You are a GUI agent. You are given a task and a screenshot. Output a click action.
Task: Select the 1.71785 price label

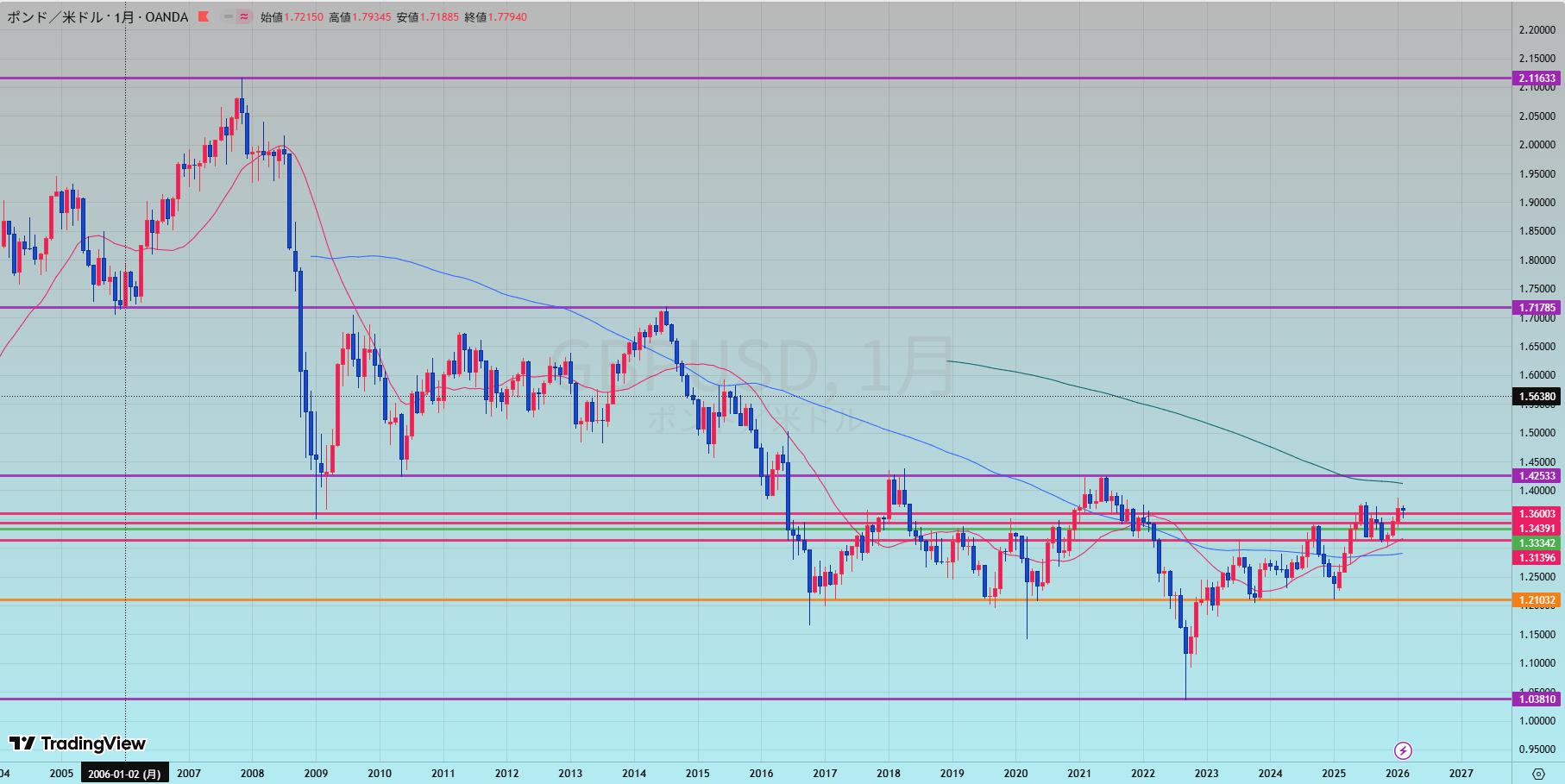(x=1537, y=307)
